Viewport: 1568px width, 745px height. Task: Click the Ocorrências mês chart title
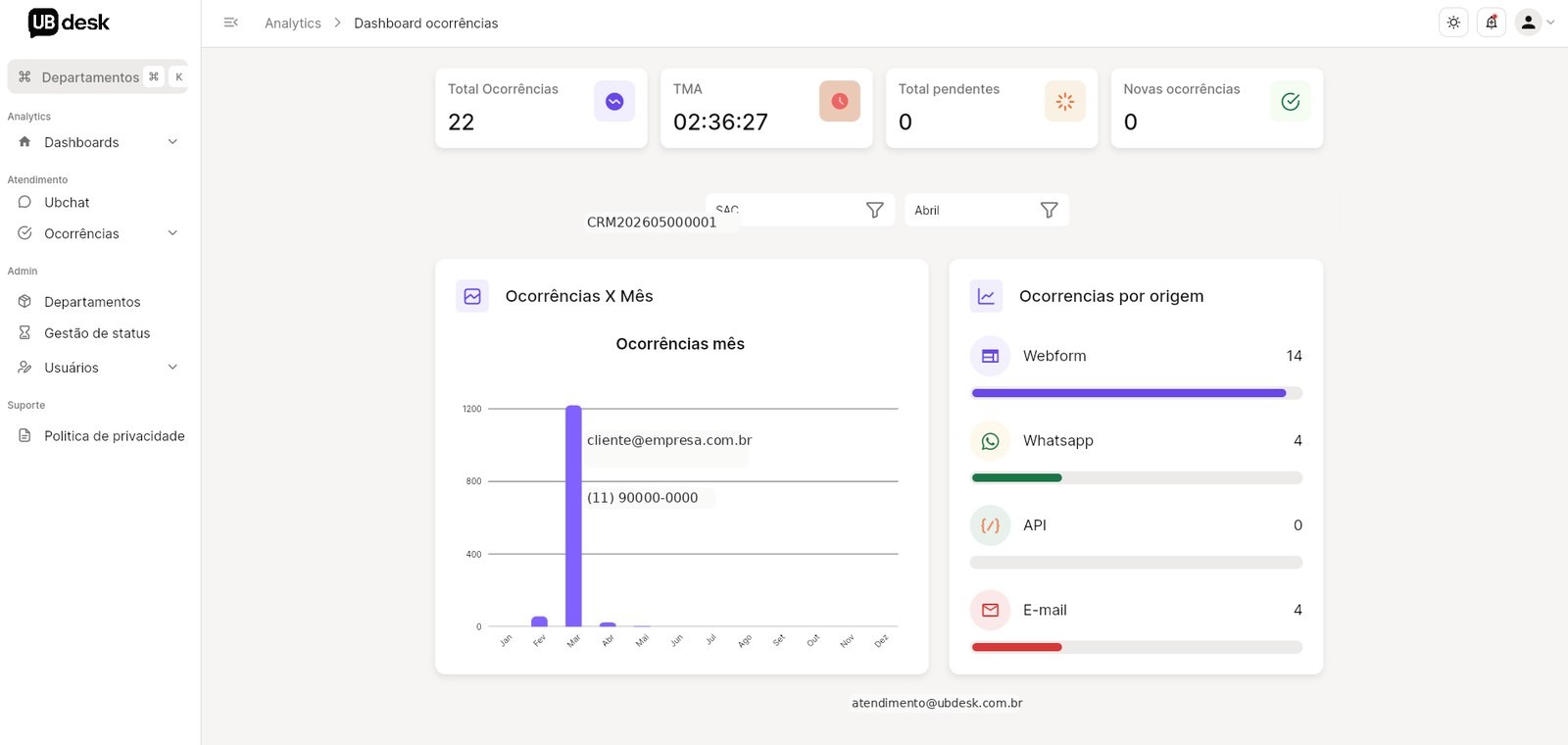point(680,344)
